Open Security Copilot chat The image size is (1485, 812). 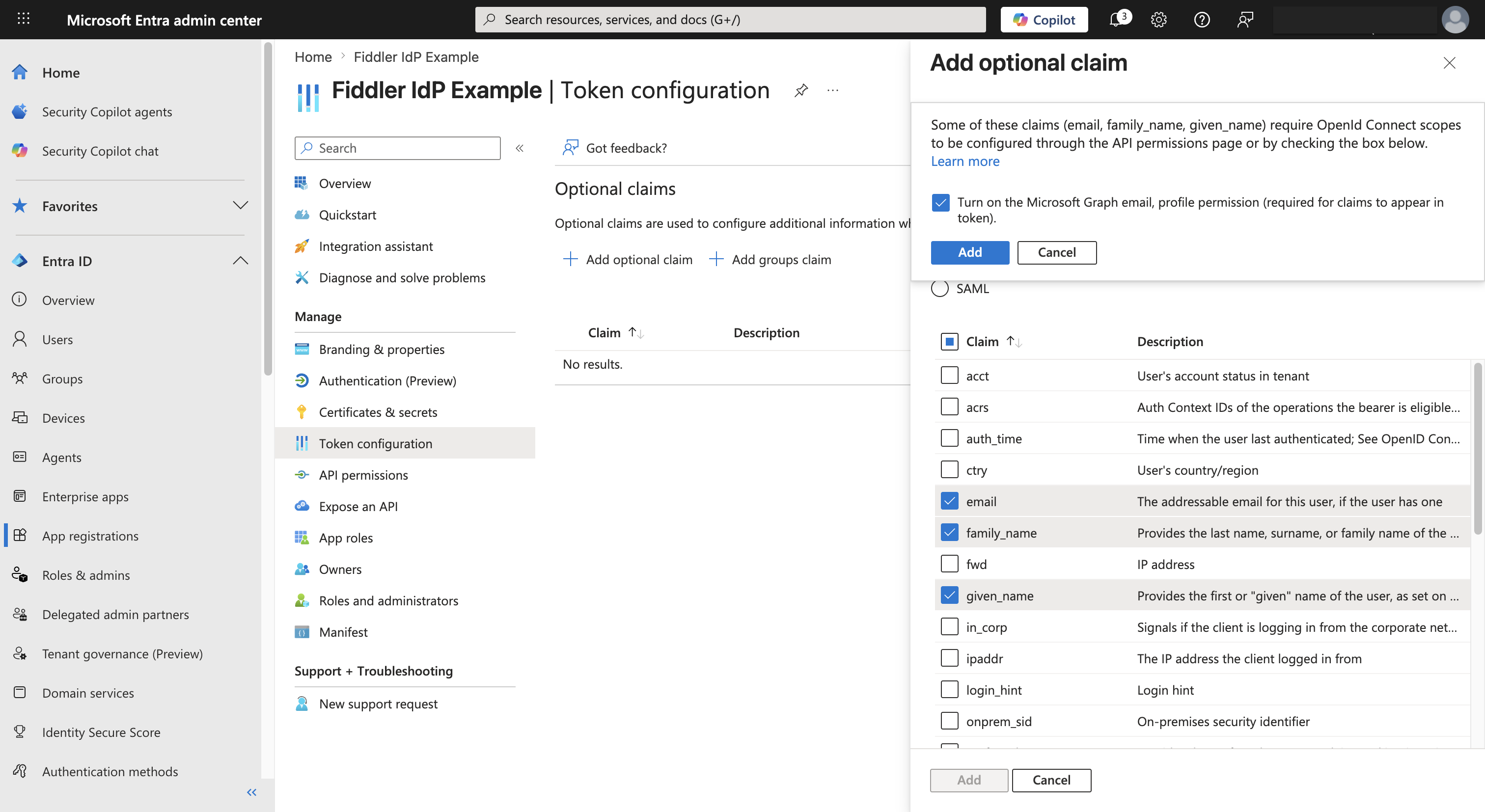pos(100,151)
